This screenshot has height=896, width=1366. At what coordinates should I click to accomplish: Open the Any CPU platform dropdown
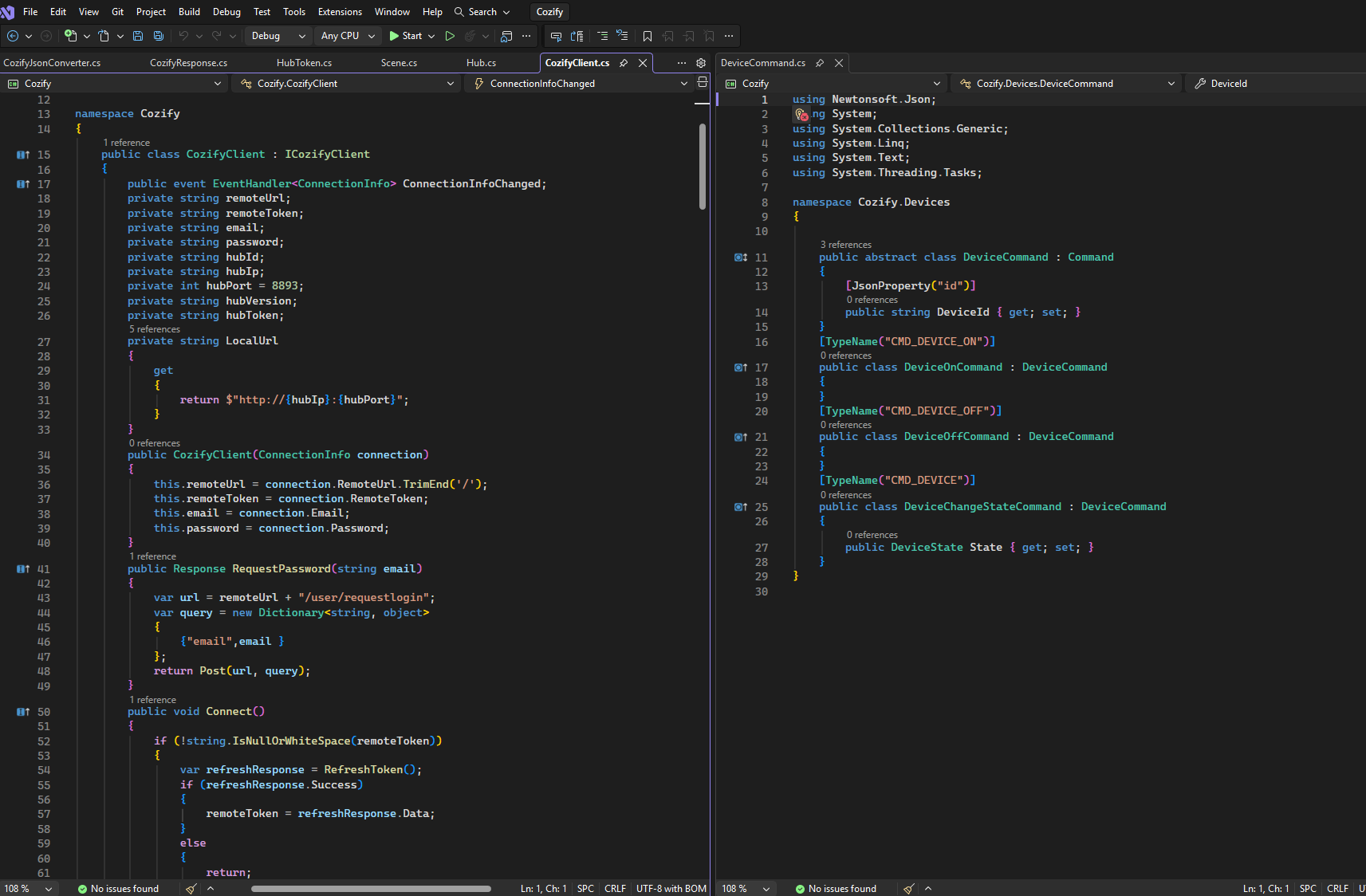pyautogui.click(x=347, y=36)
